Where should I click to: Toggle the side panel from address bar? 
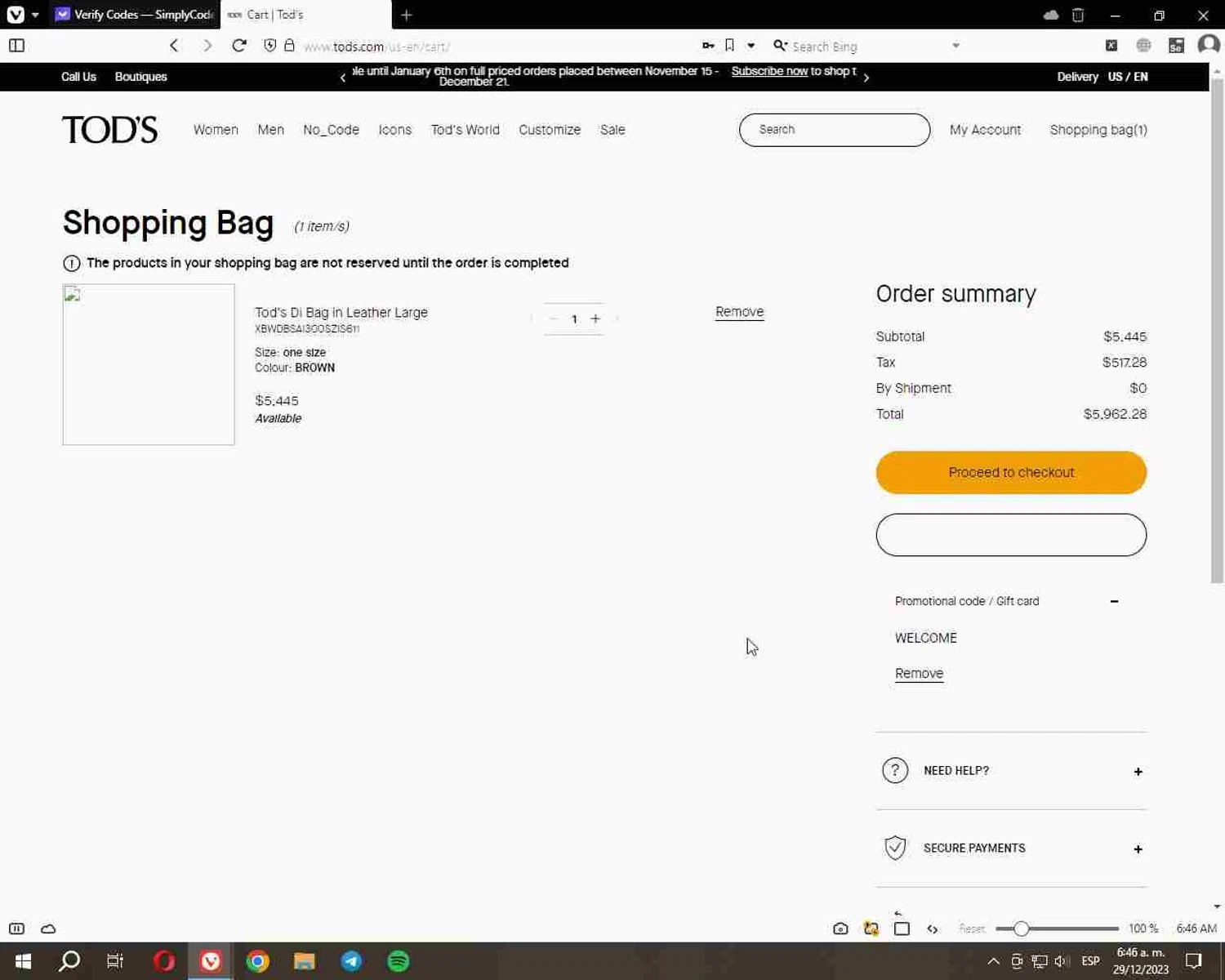16,46
